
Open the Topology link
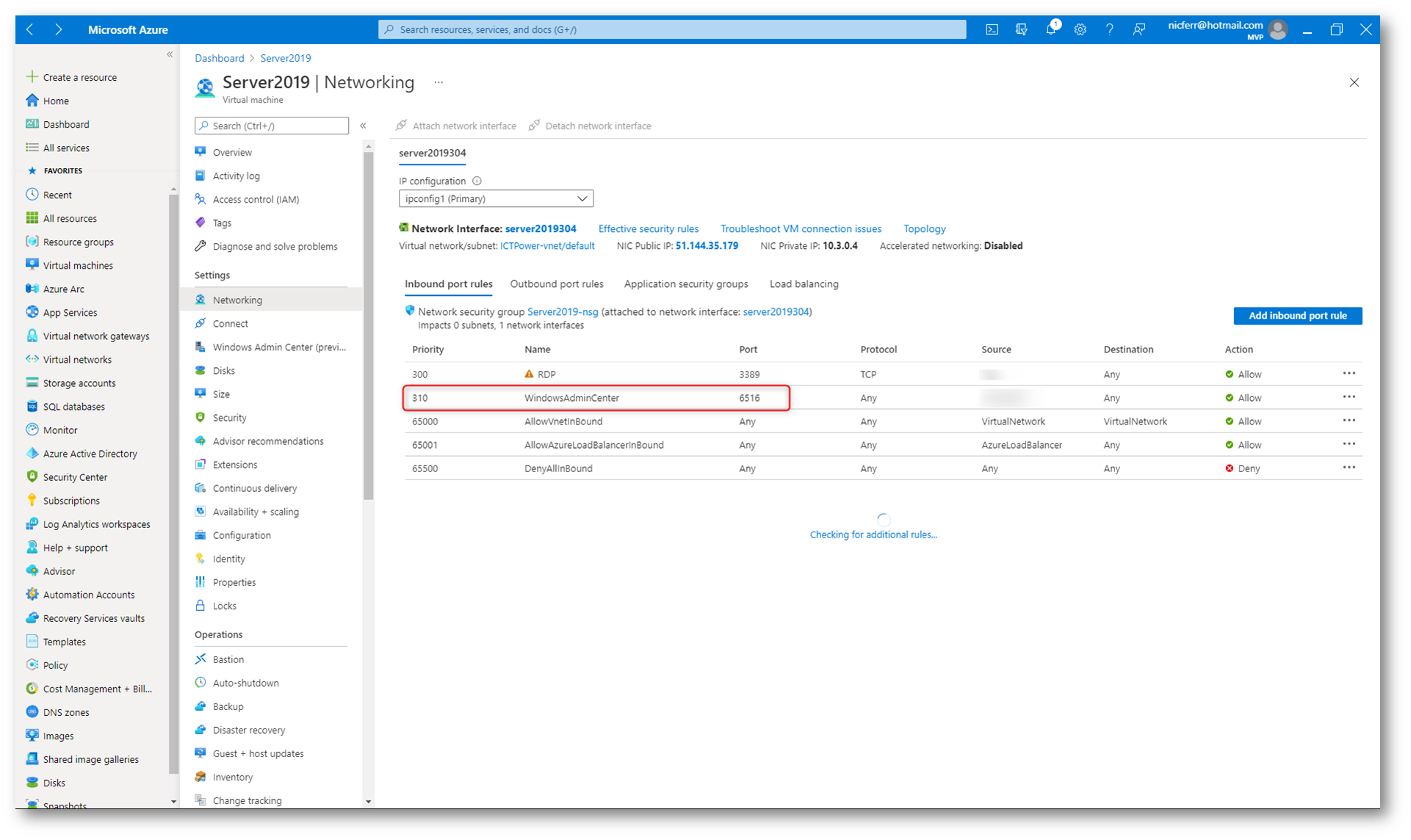(x=925, y=229)
